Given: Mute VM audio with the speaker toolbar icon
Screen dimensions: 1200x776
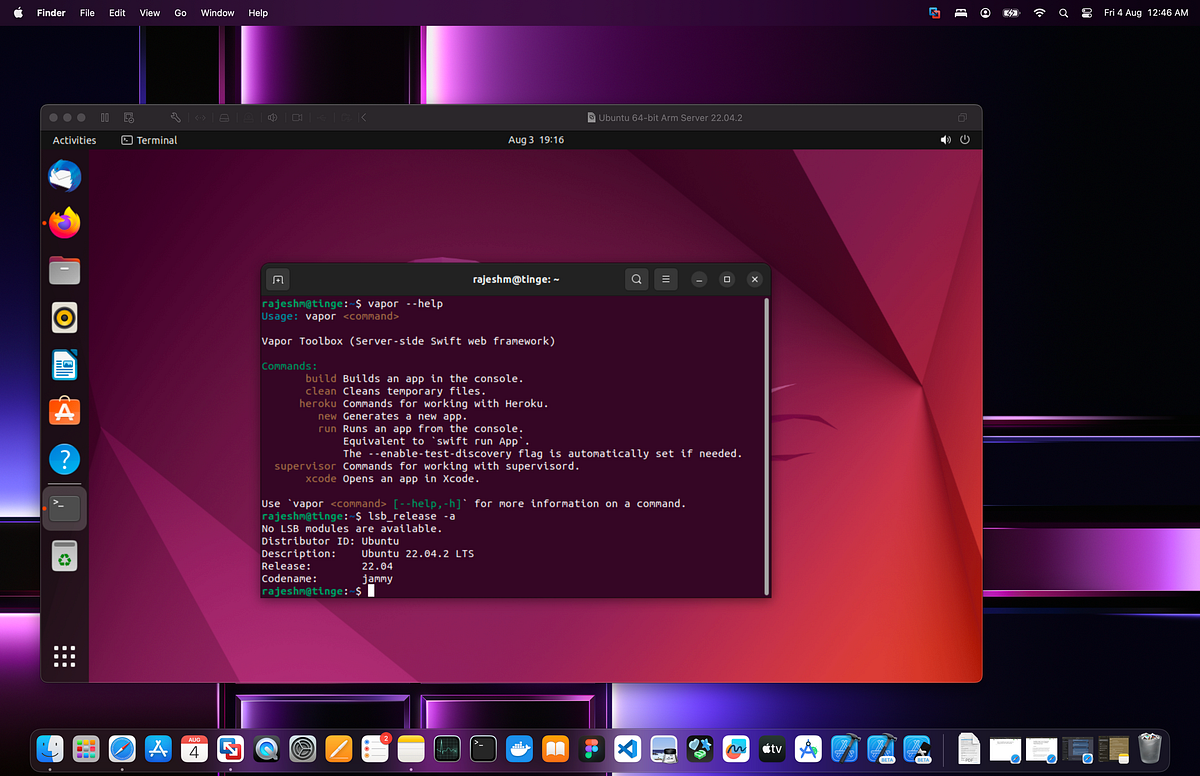Looking at the screenshot, I should 272,117.
